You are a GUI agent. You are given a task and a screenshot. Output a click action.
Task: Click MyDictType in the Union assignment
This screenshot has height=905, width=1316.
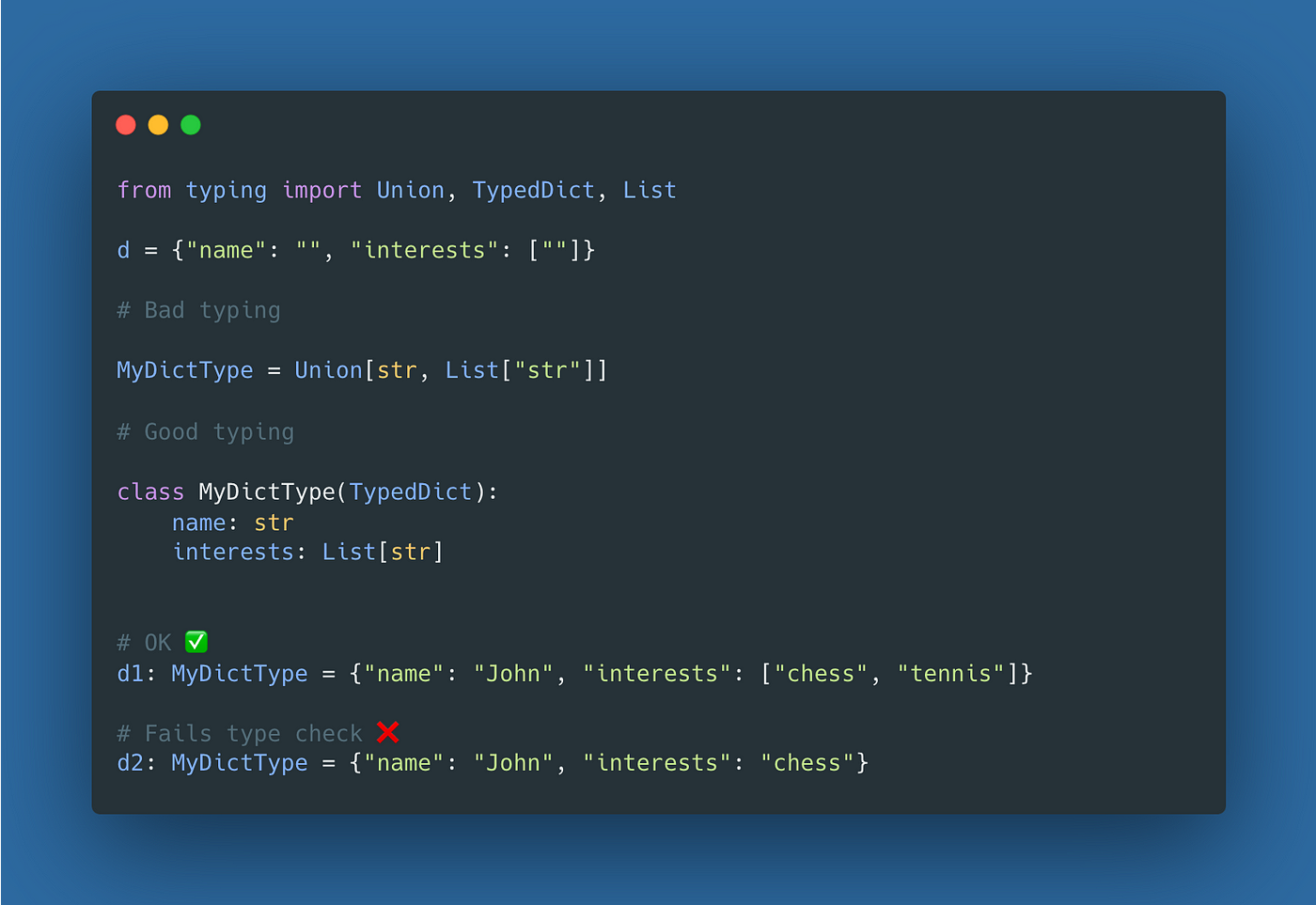coord(185,370)
